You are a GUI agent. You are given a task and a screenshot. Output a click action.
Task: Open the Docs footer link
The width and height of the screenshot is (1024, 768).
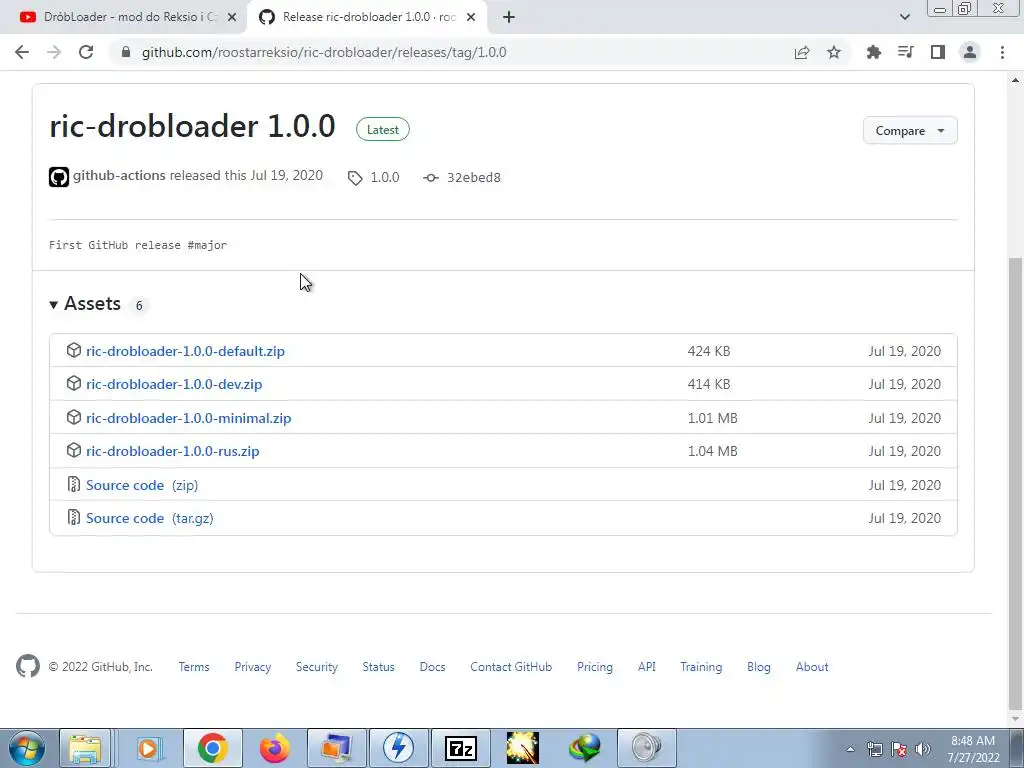point(432,667)
